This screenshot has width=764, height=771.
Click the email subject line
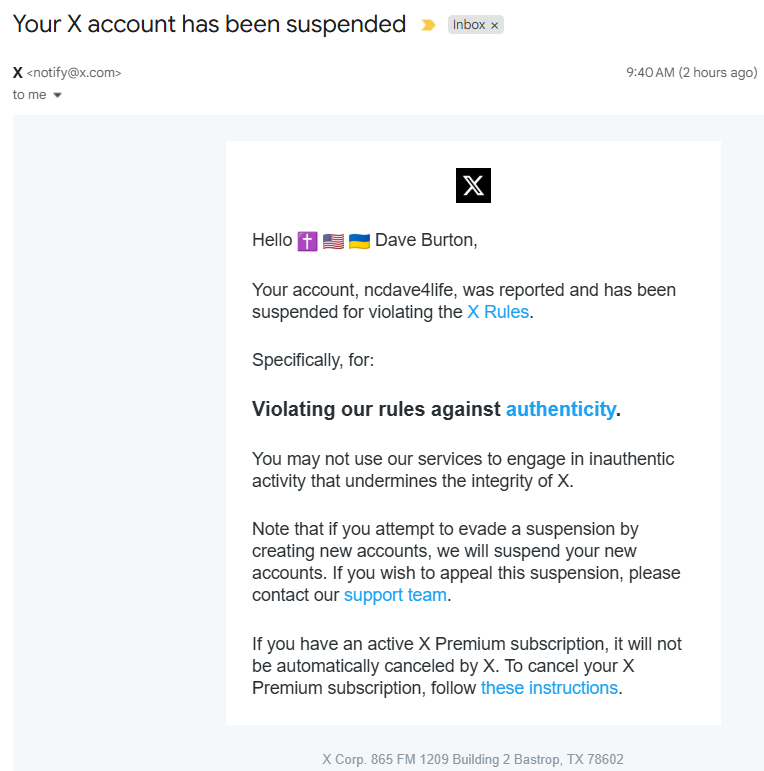point(209,24)
